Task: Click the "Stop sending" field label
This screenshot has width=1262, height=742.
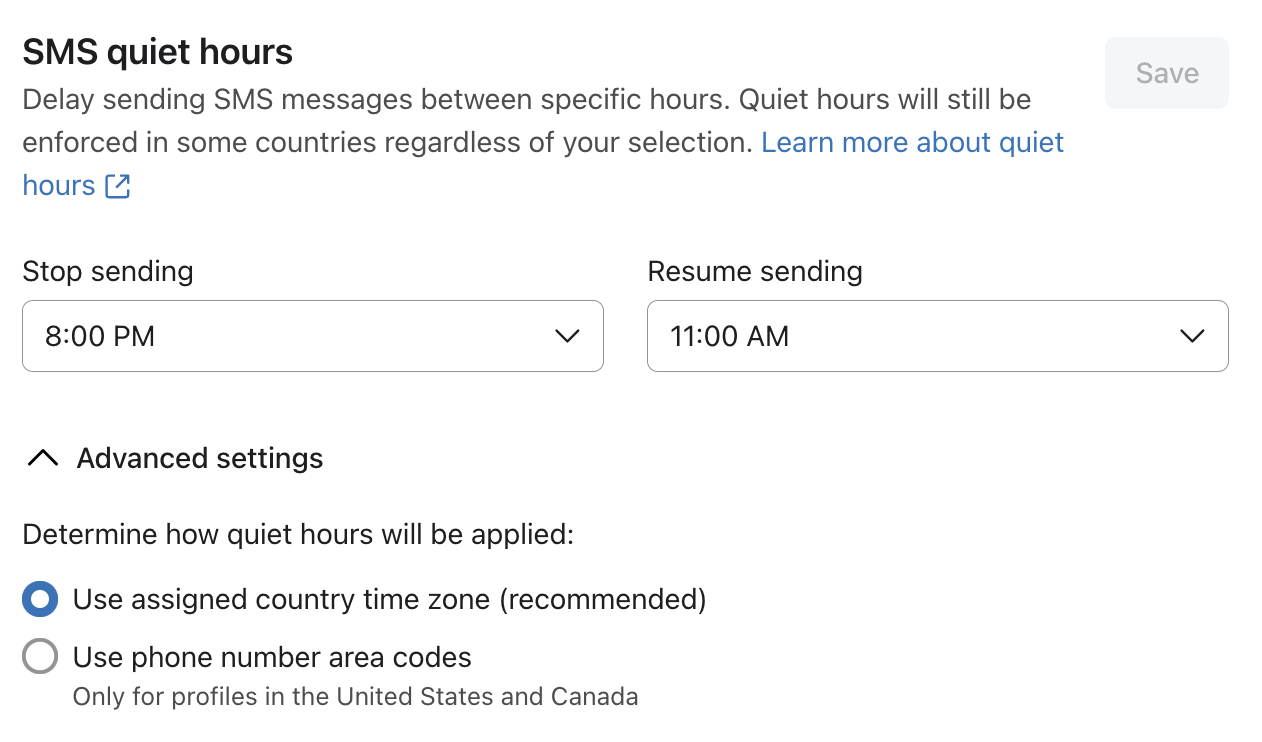Action: 108,271
